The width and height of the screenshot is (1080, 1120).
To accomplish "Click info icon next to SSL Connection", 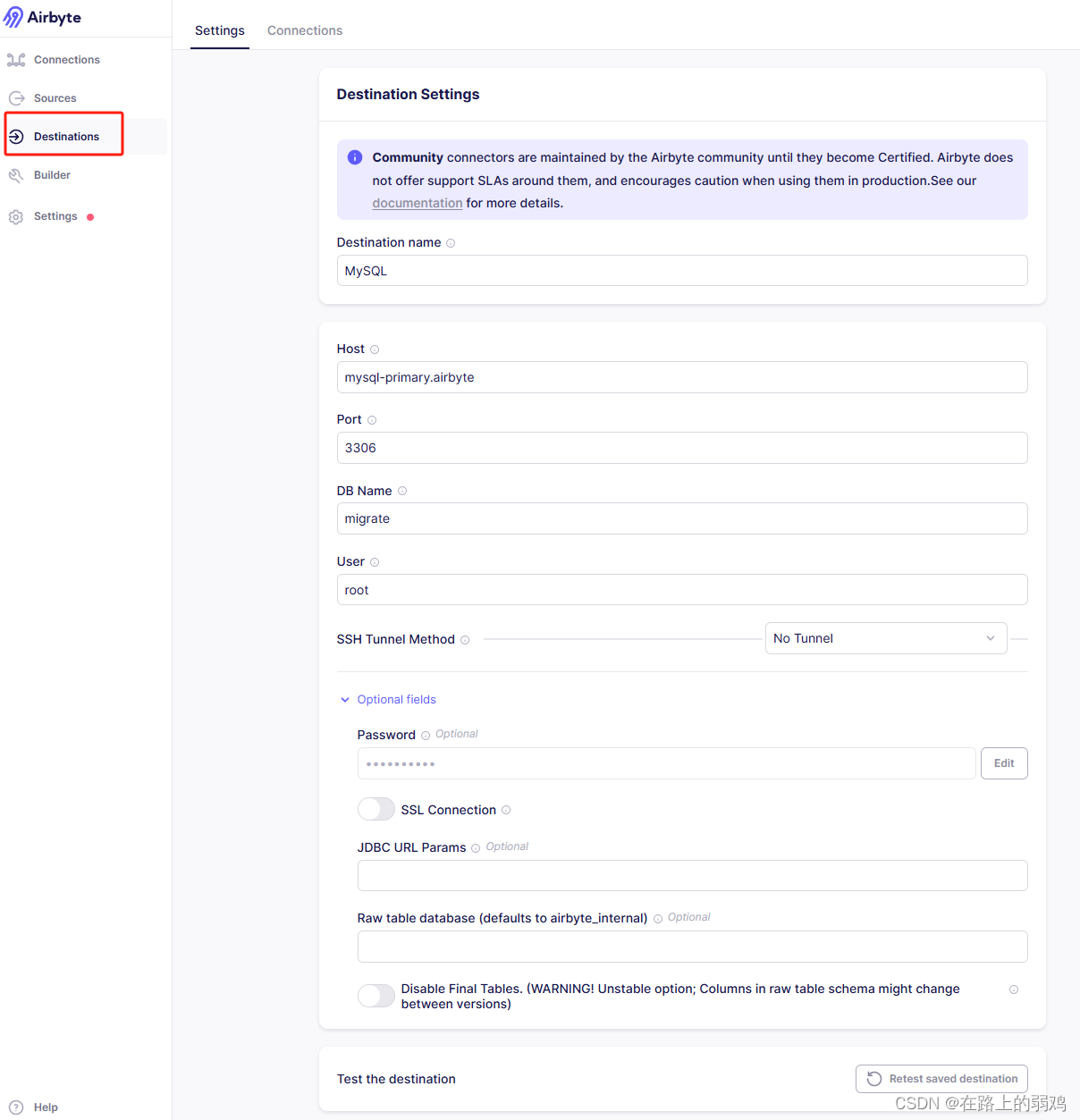I will point(506,810).
